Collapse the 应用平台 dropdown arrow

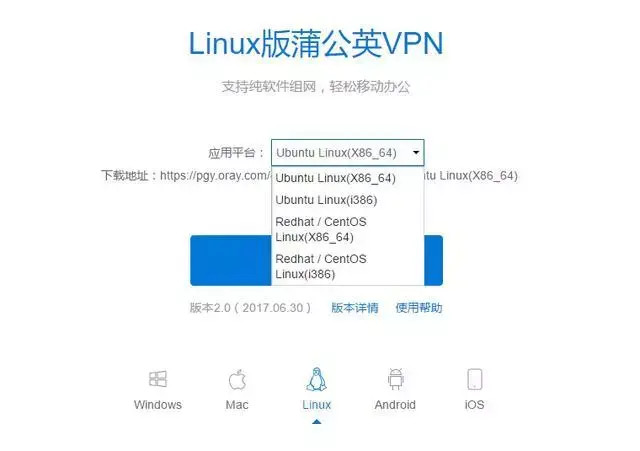tap(416, 153)
